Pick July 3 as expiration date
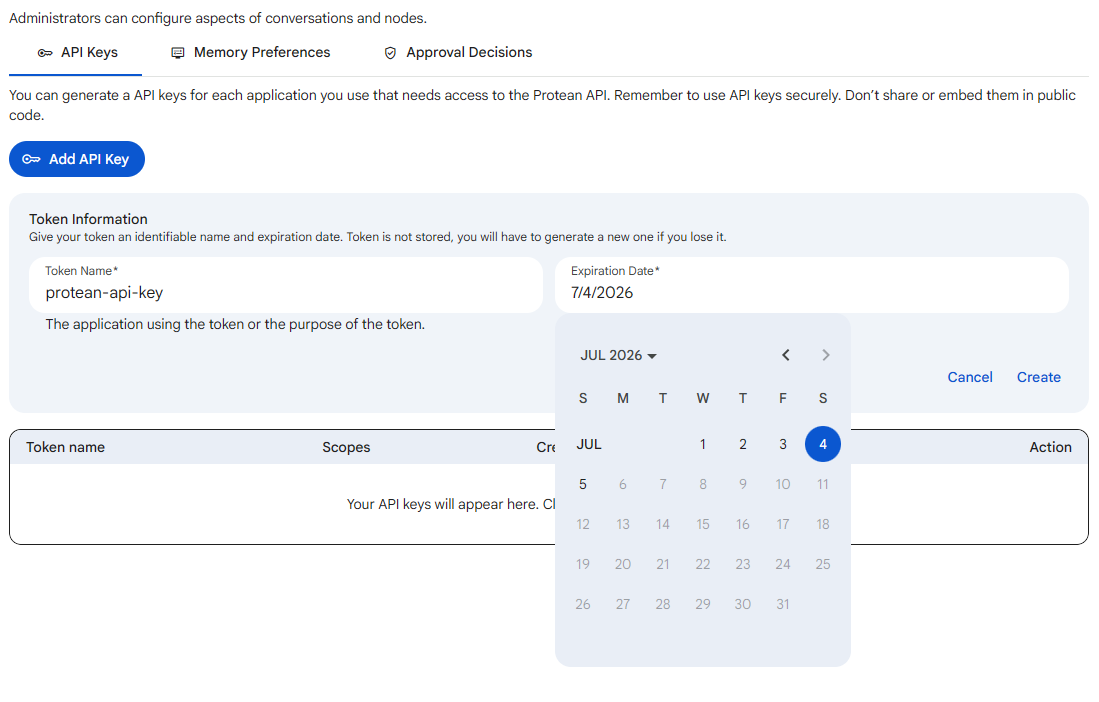Image resolution: width=1099 pixels, height=702 pixels. pos(783,444)
